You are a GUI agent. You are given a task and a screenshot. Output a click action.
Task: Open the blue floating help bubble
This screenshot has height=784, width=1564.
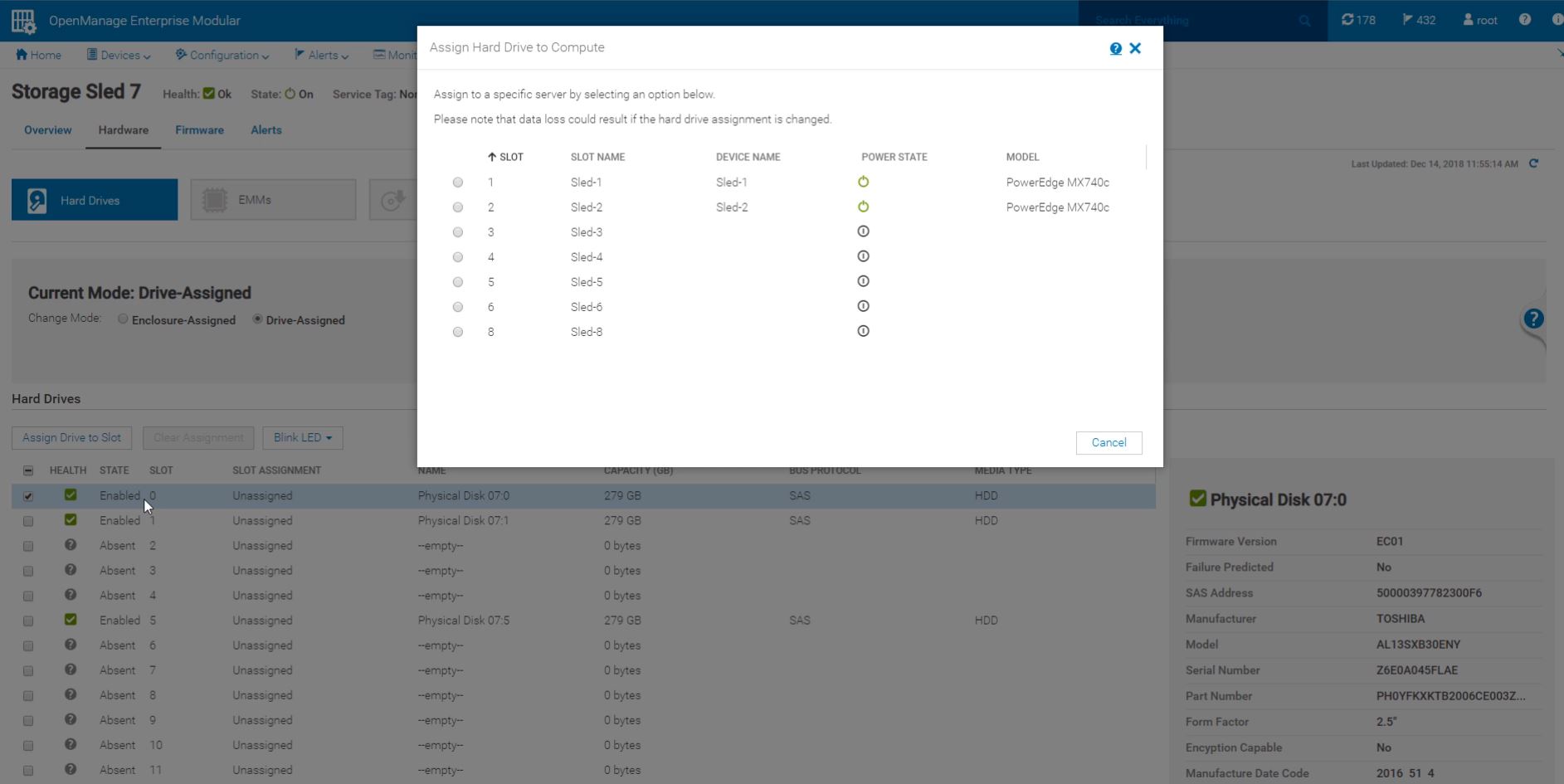point(1533,319)
